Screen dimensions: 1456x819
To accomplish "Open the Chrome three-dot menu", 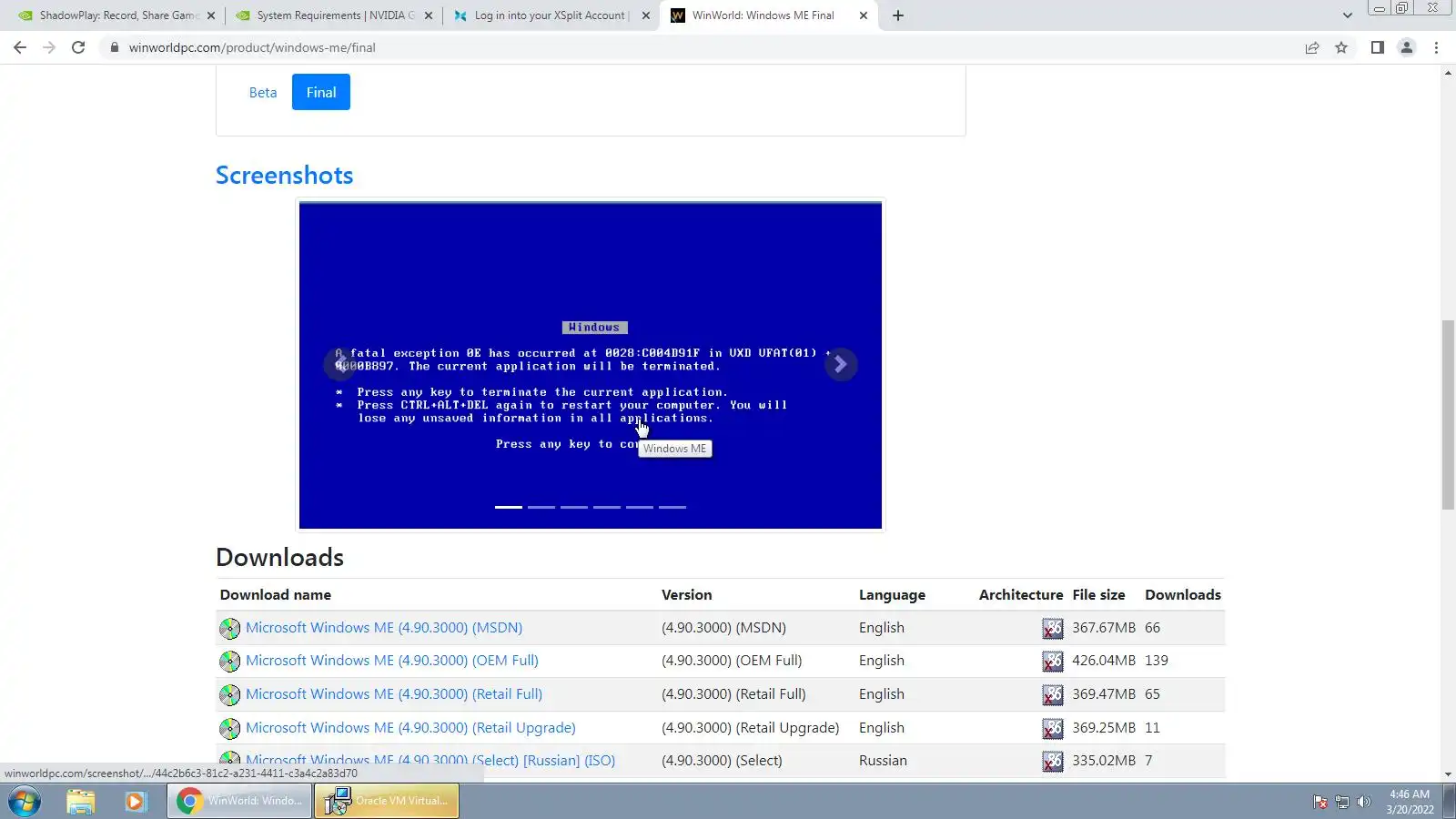I will click(x=1437, y=47).
